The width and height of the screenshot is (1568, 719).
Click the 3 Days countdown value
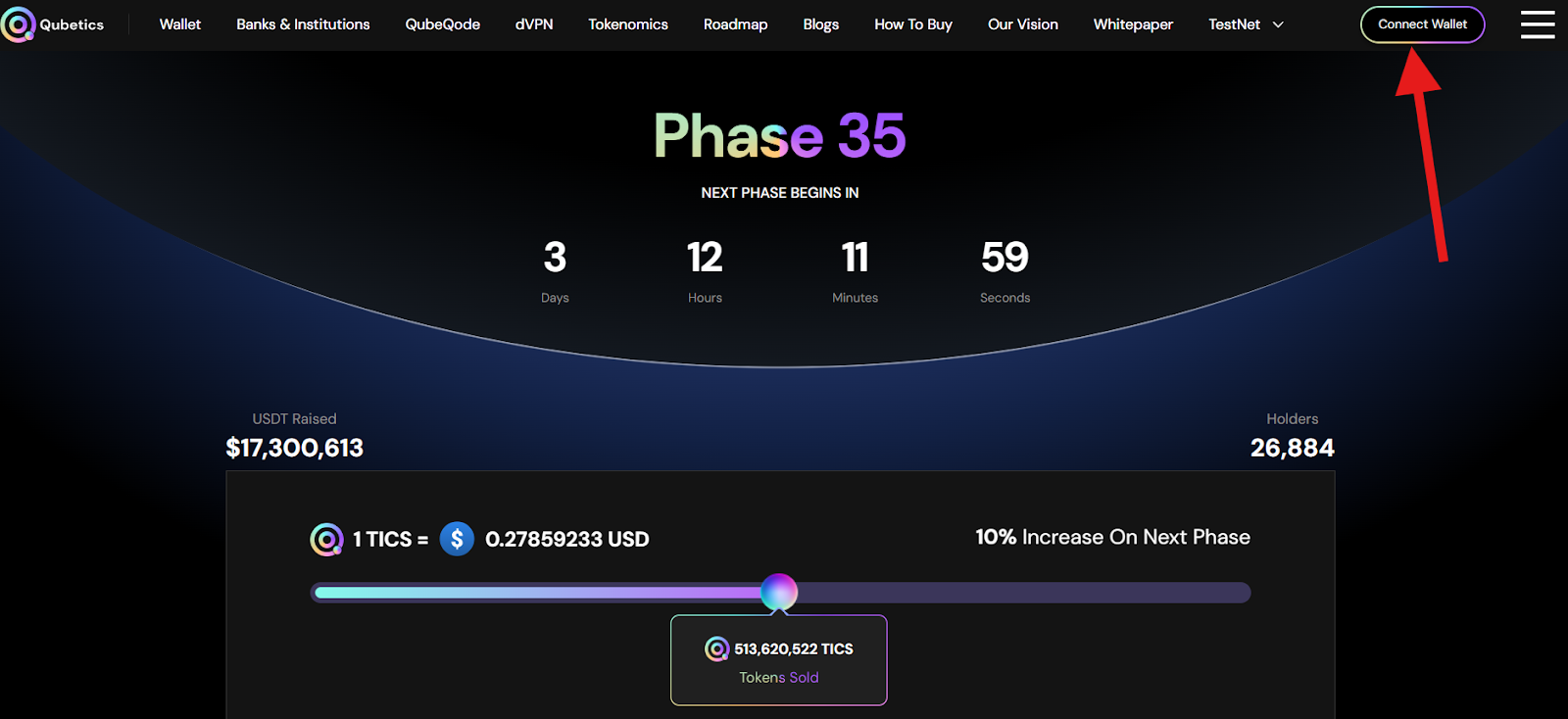(555, 258)
